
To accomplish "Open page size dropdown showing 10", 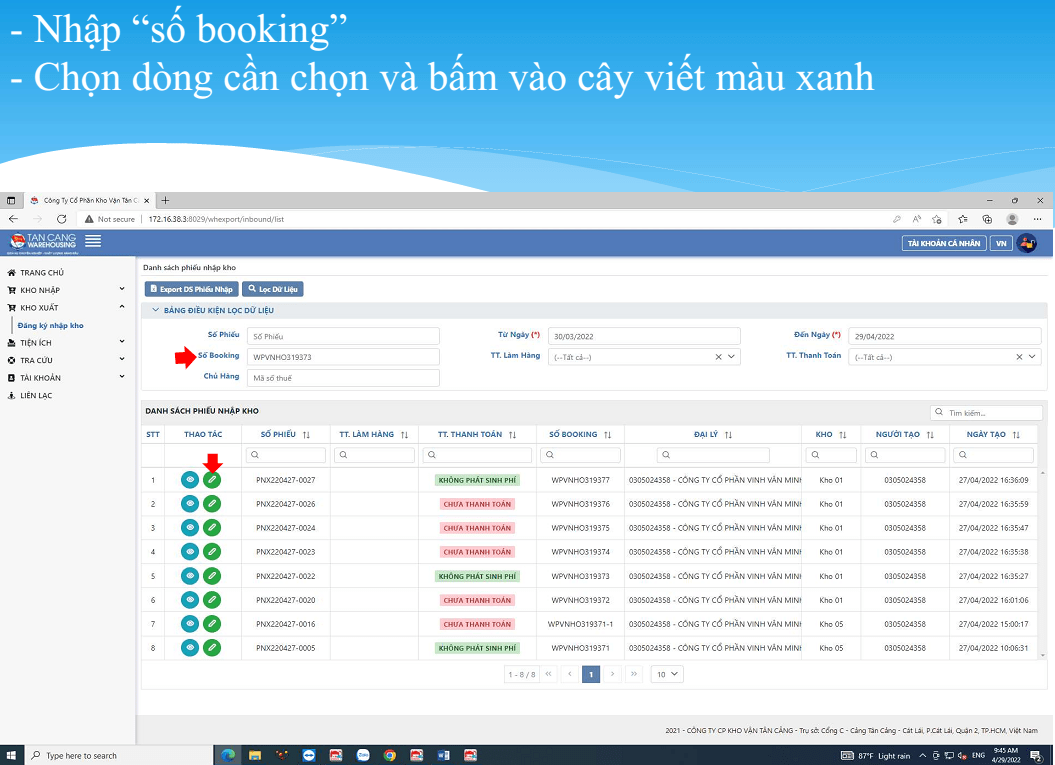I will pos(667,674).
